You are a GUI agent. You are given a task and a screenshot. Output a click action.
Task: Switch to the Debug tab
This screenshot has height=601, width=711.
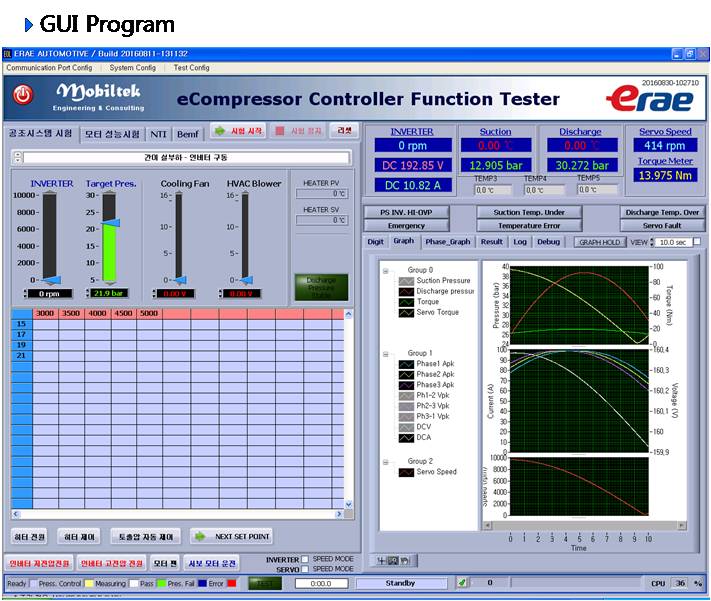click(x=548, y=242)
